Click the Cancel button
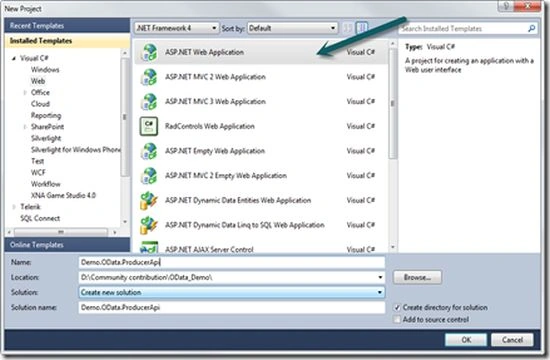 [x=512, y=340]
